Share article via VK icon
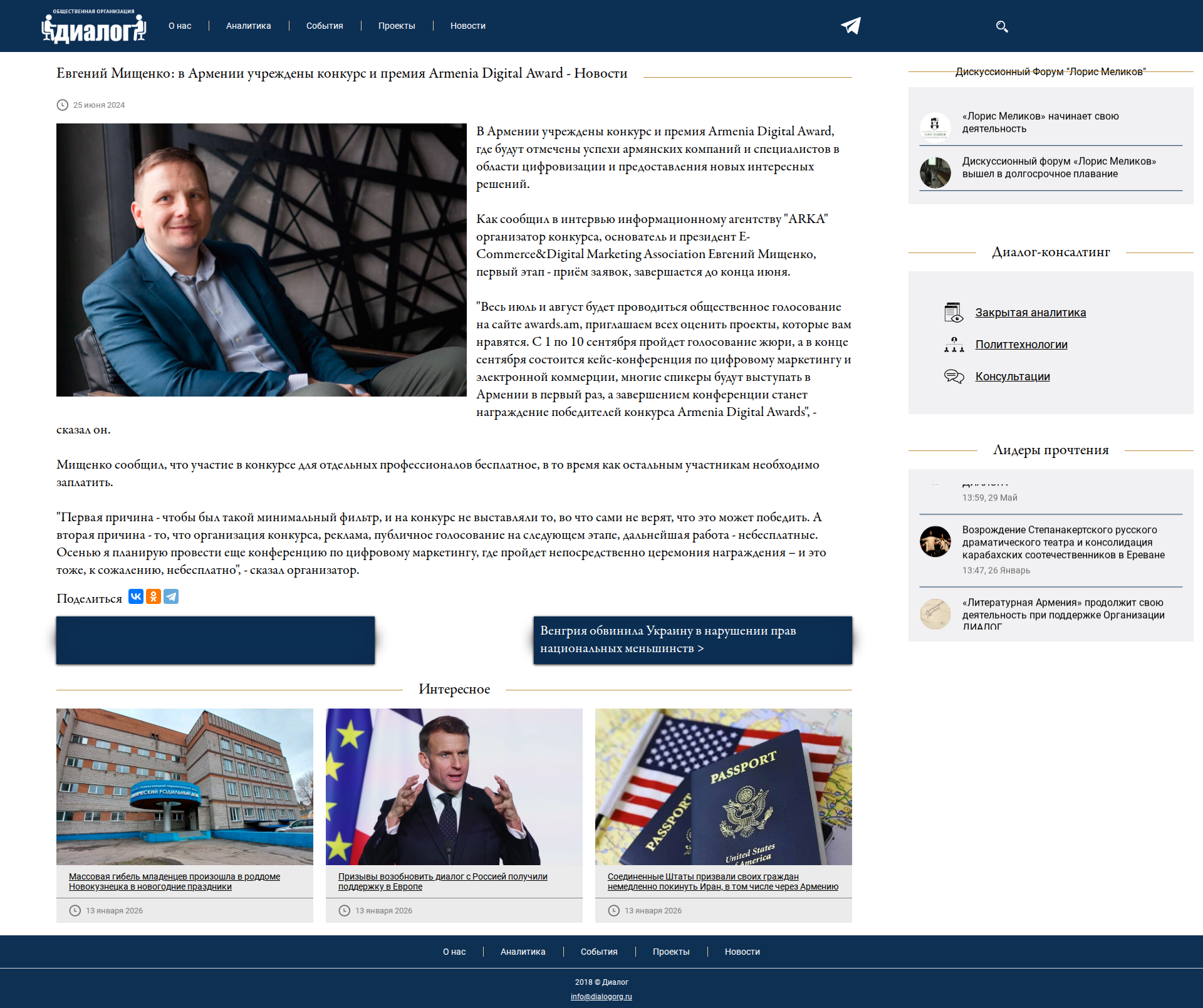The image size is (1203, 1008). [136, 596]
